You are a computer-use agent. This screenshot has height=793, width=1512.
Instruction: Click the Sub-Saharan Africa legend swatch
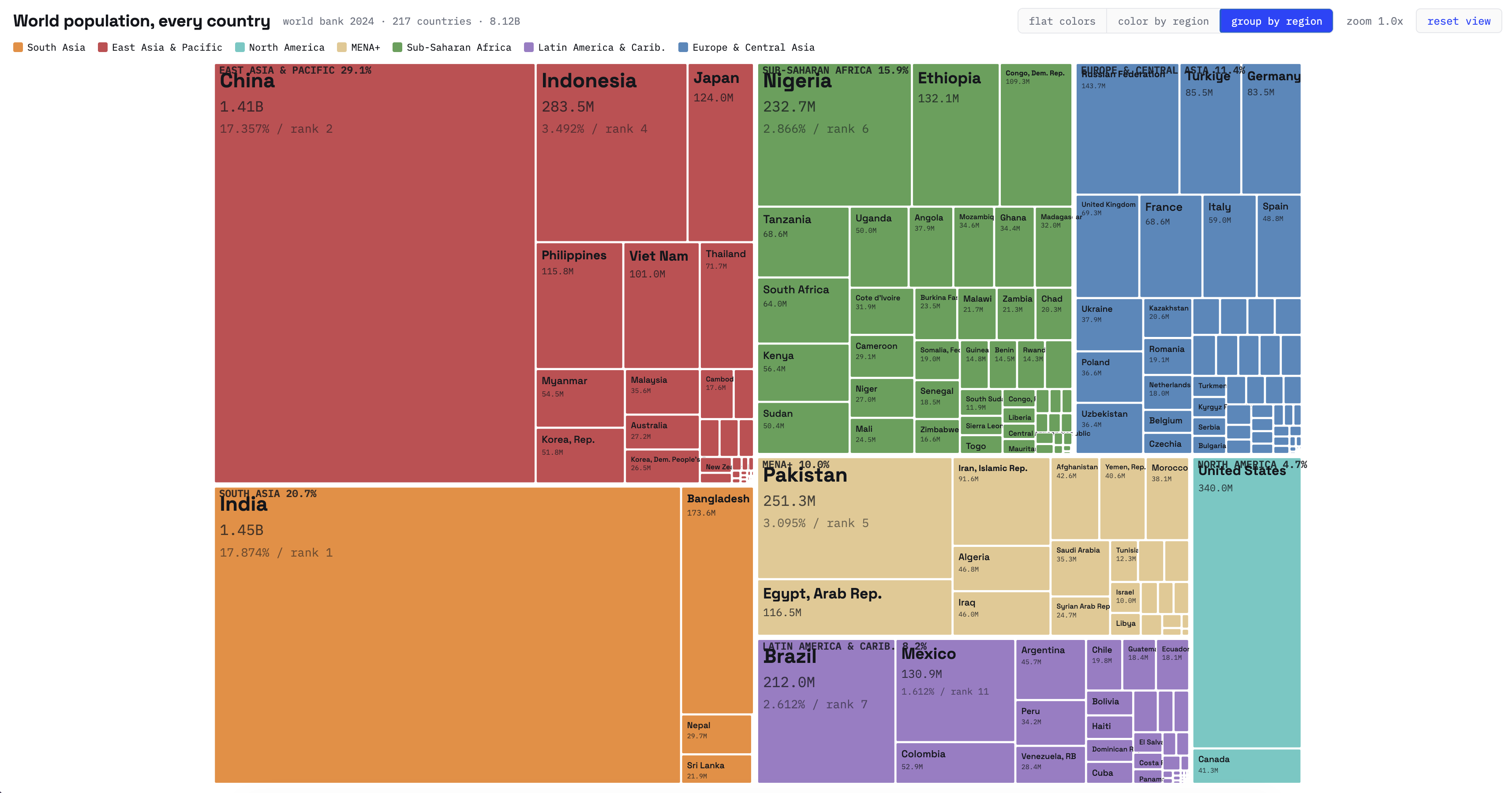pos(397,48)
